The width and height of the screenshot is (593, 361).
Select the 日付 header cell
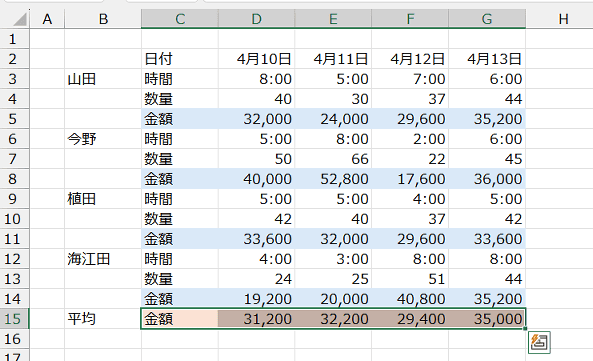[180, 59]
